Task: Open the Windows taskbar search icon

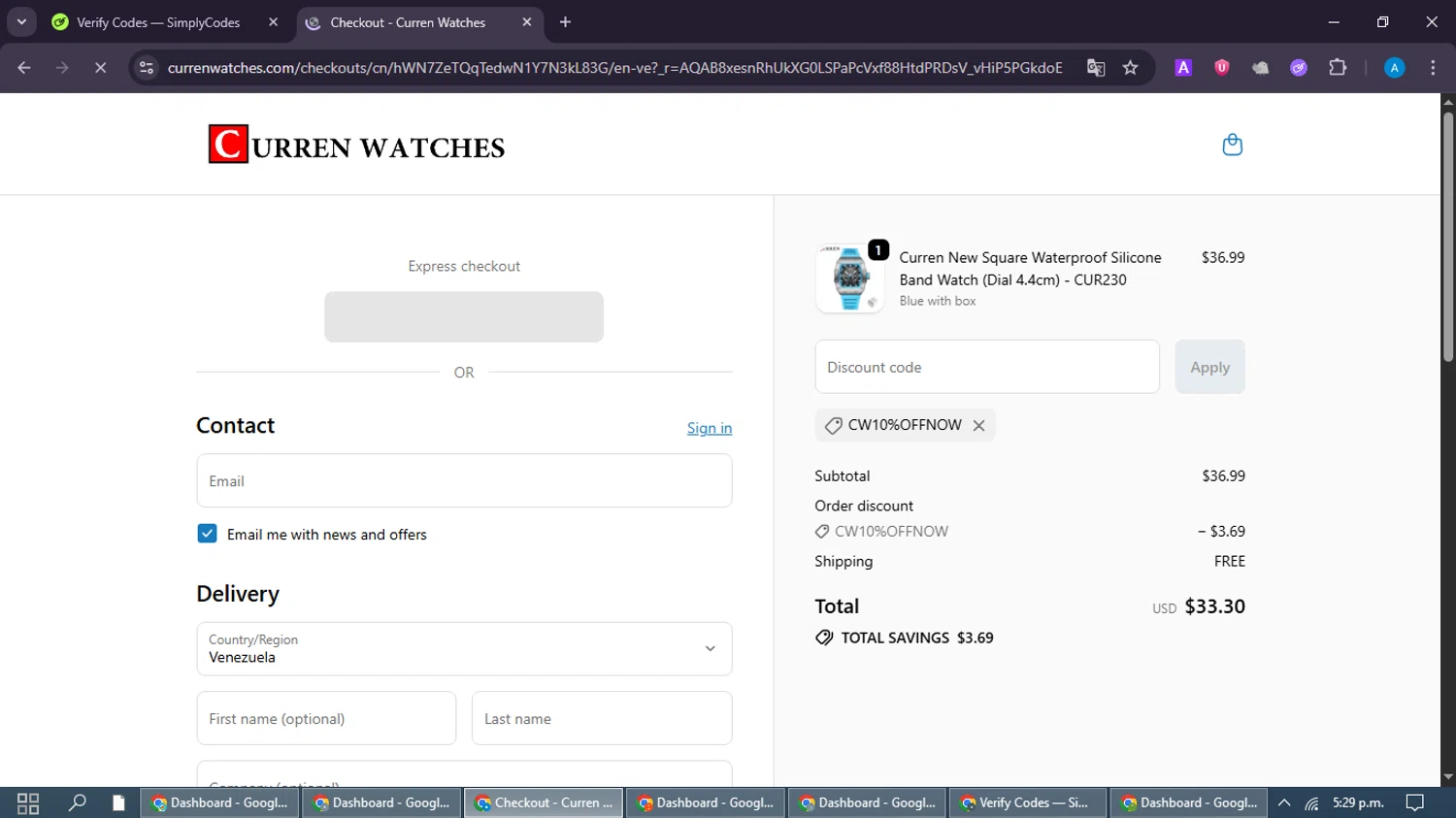Action: click(77, 802)
